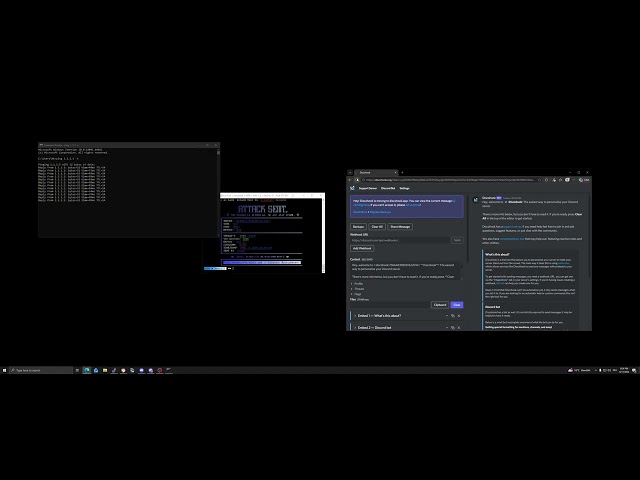This screenshot has width=640, height=480.
Task: Move Embed 1 down with its arrow icon
Action: pos(447,316)
